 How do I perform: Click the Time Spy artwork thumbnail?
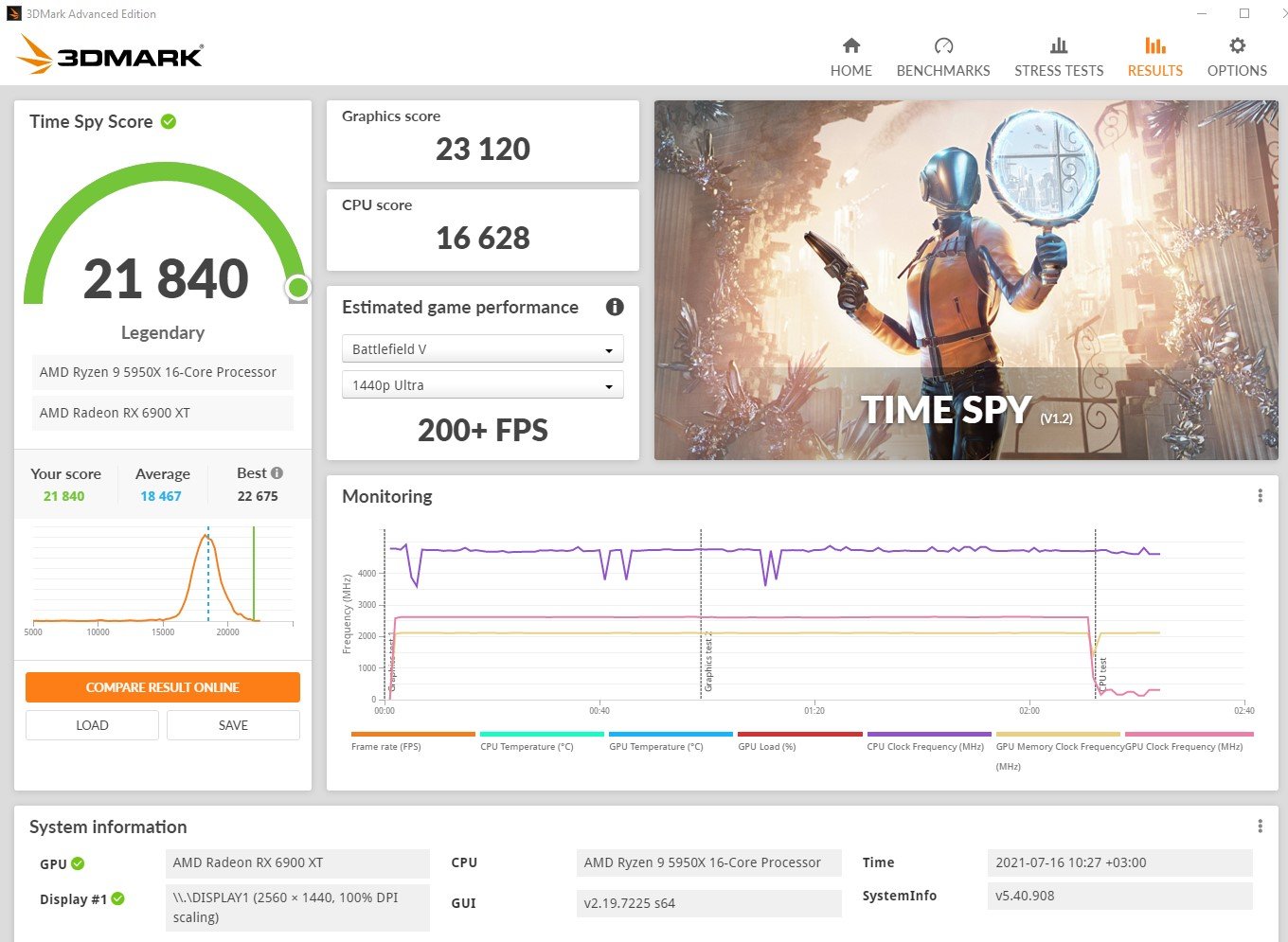(966, 280)
